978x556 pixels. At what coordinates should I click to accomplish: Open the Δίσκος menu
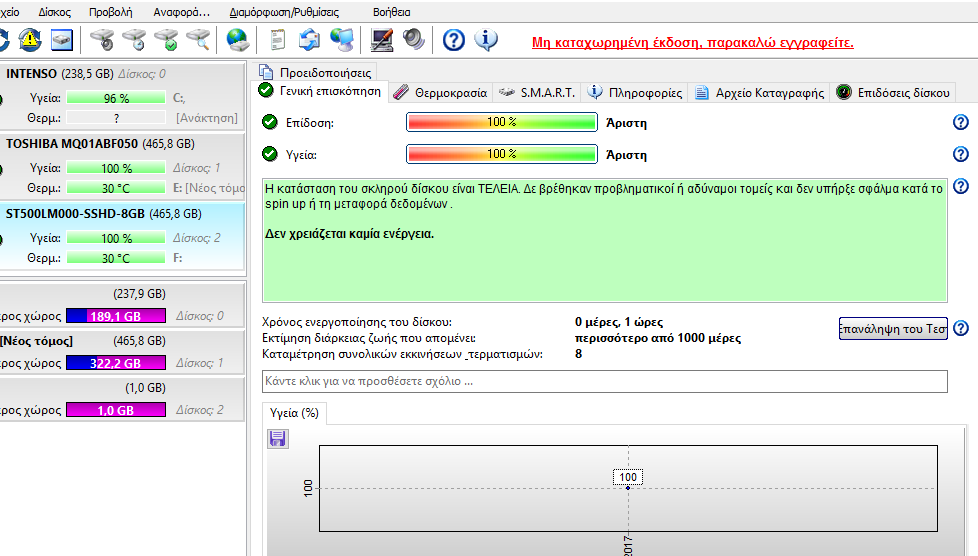point(54,12)
